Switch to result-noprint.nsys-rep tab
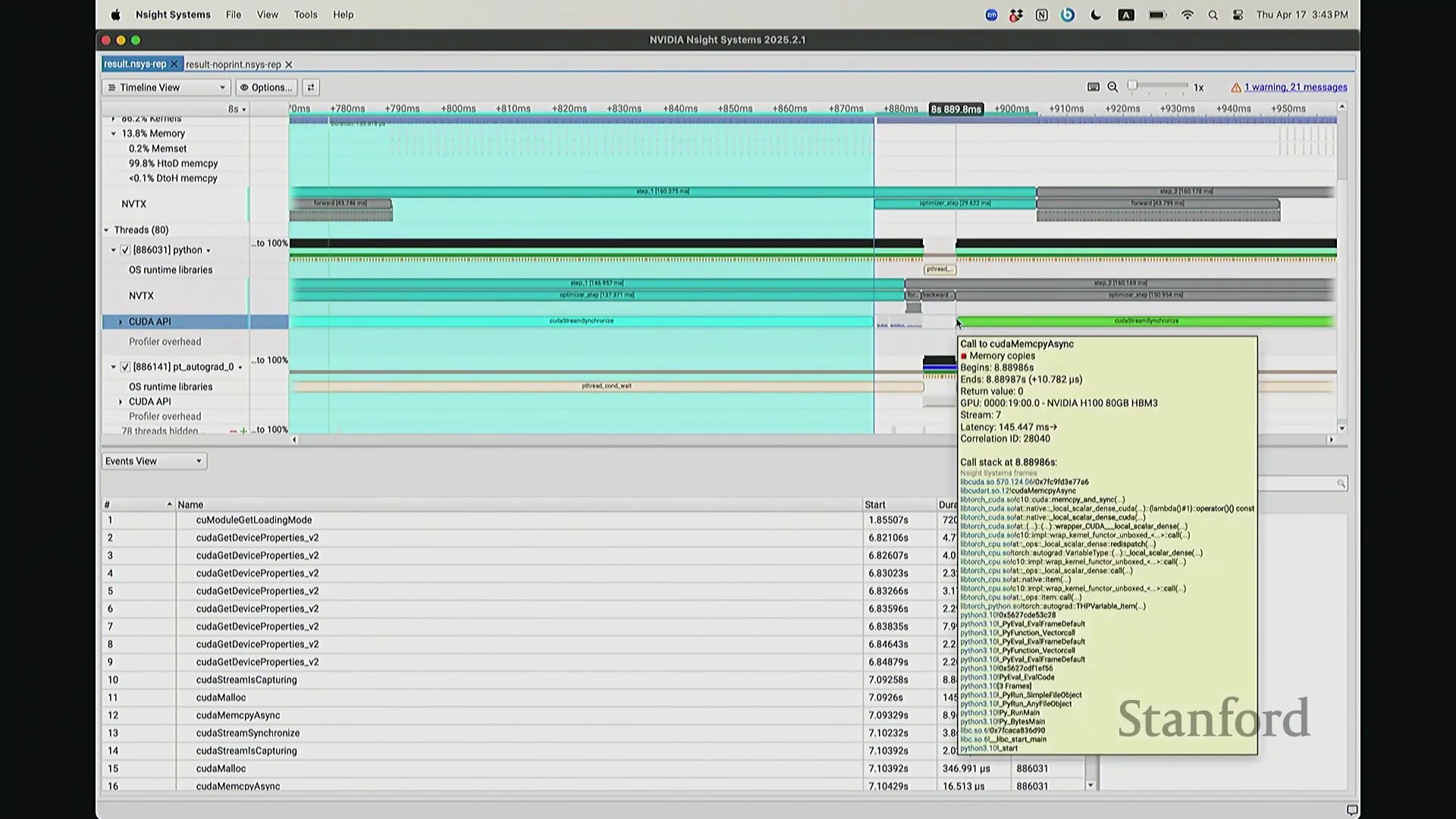The image size is (1456, 819). tap(233, 64)
